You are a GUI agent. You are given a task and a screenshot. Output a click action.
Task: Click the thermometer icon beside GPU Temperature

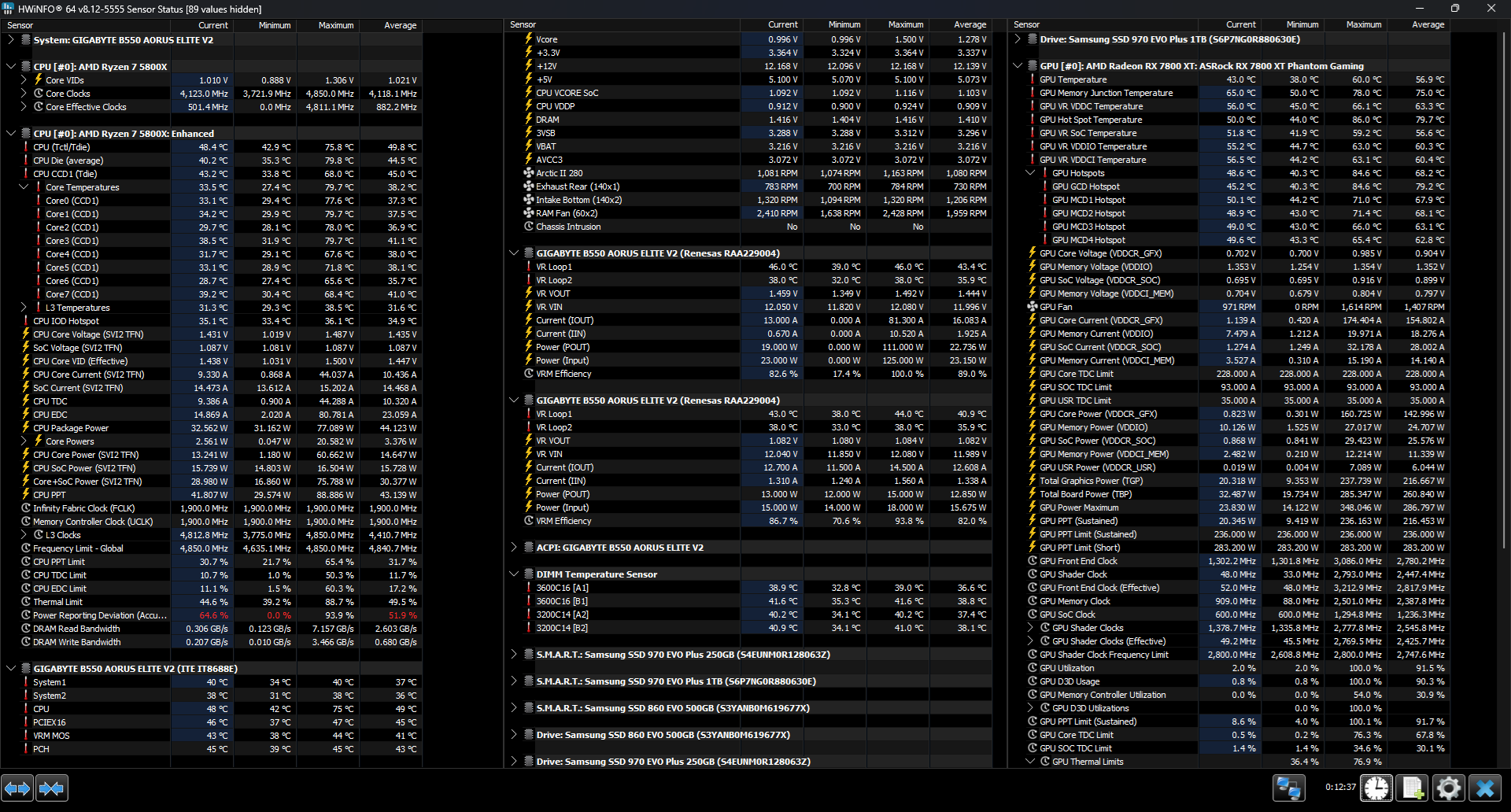tap(1033, 79)
